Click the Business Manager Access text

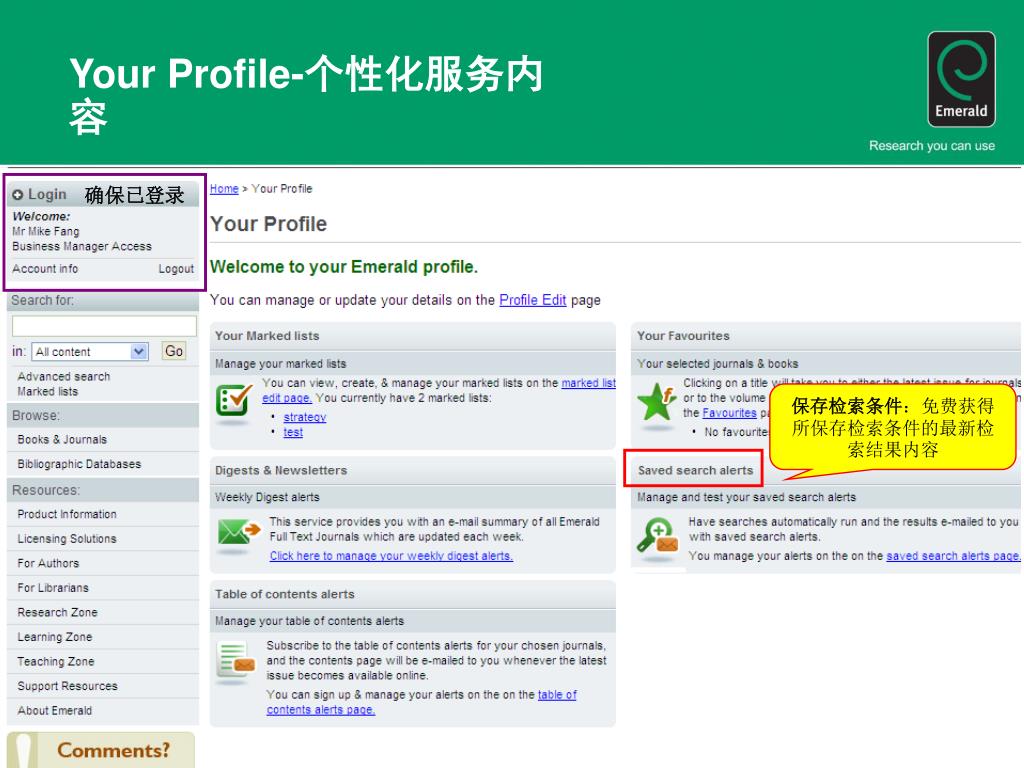coord(82,246)
